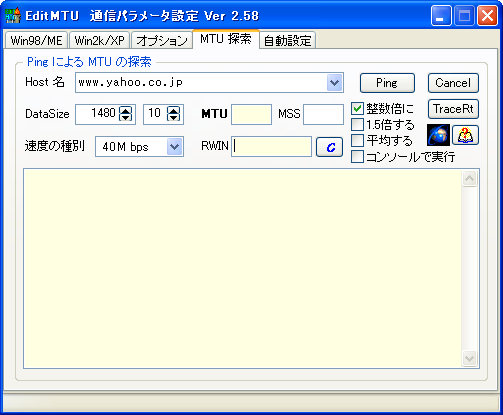Click the globe web icon
Screen dimensions: 503x415
click(x=438, y=135)
